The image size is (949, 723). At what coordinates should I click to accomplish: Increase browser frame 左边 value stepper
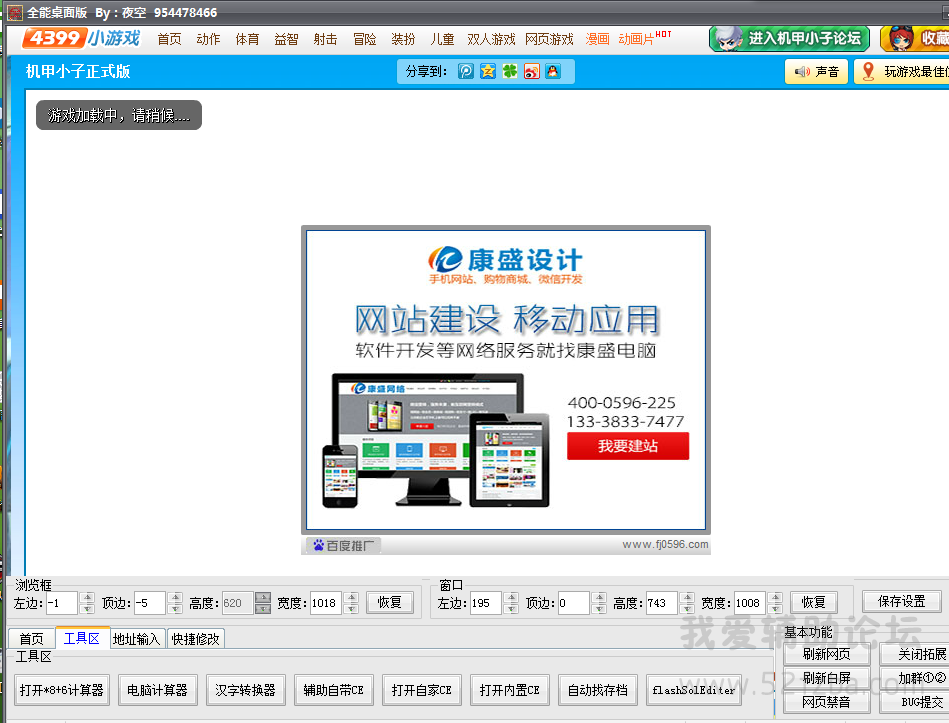point(88,598)
